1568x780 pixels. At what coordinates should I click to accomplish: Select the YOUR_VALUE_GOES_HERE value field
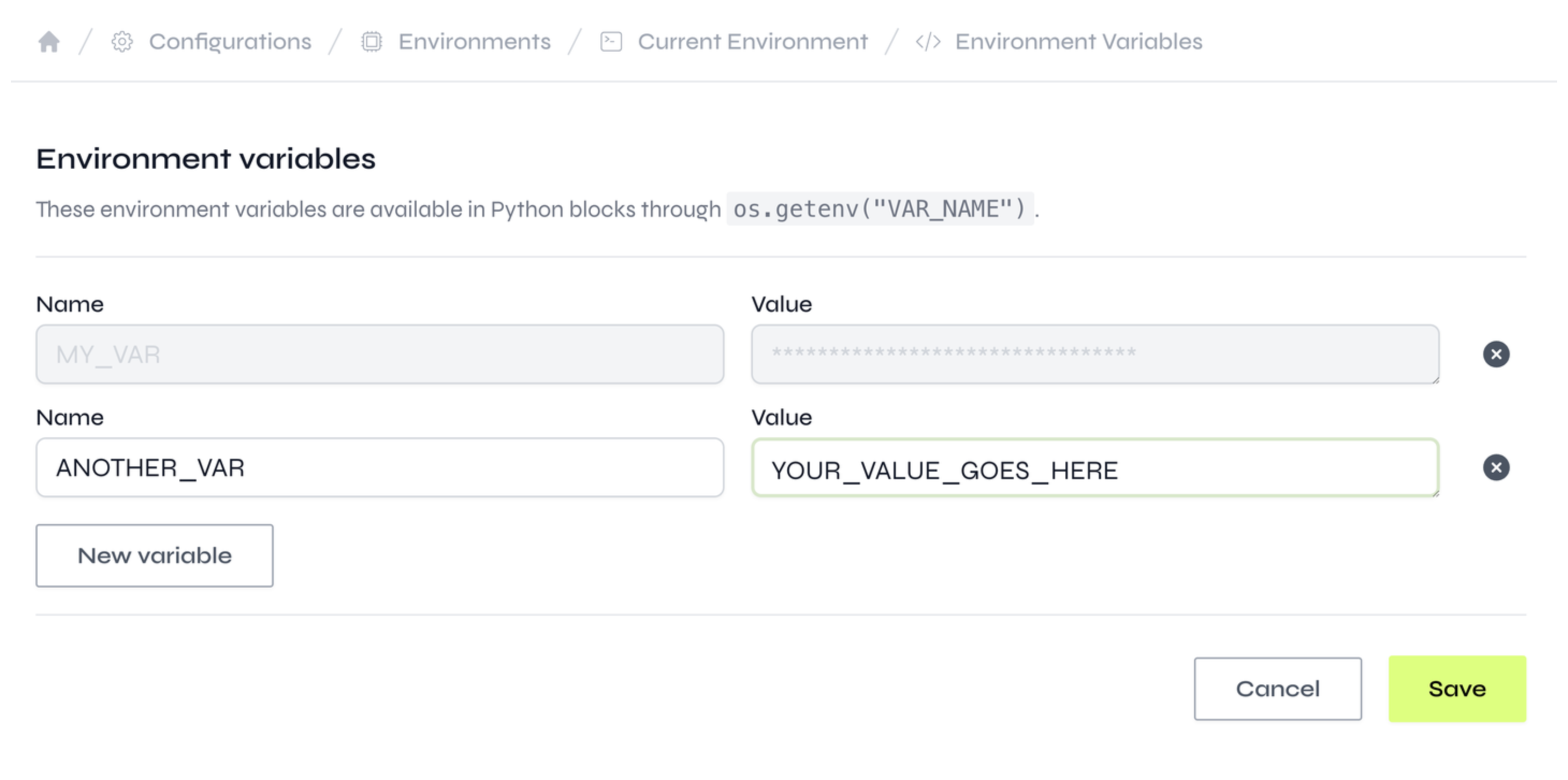(x=1095, y=468)
